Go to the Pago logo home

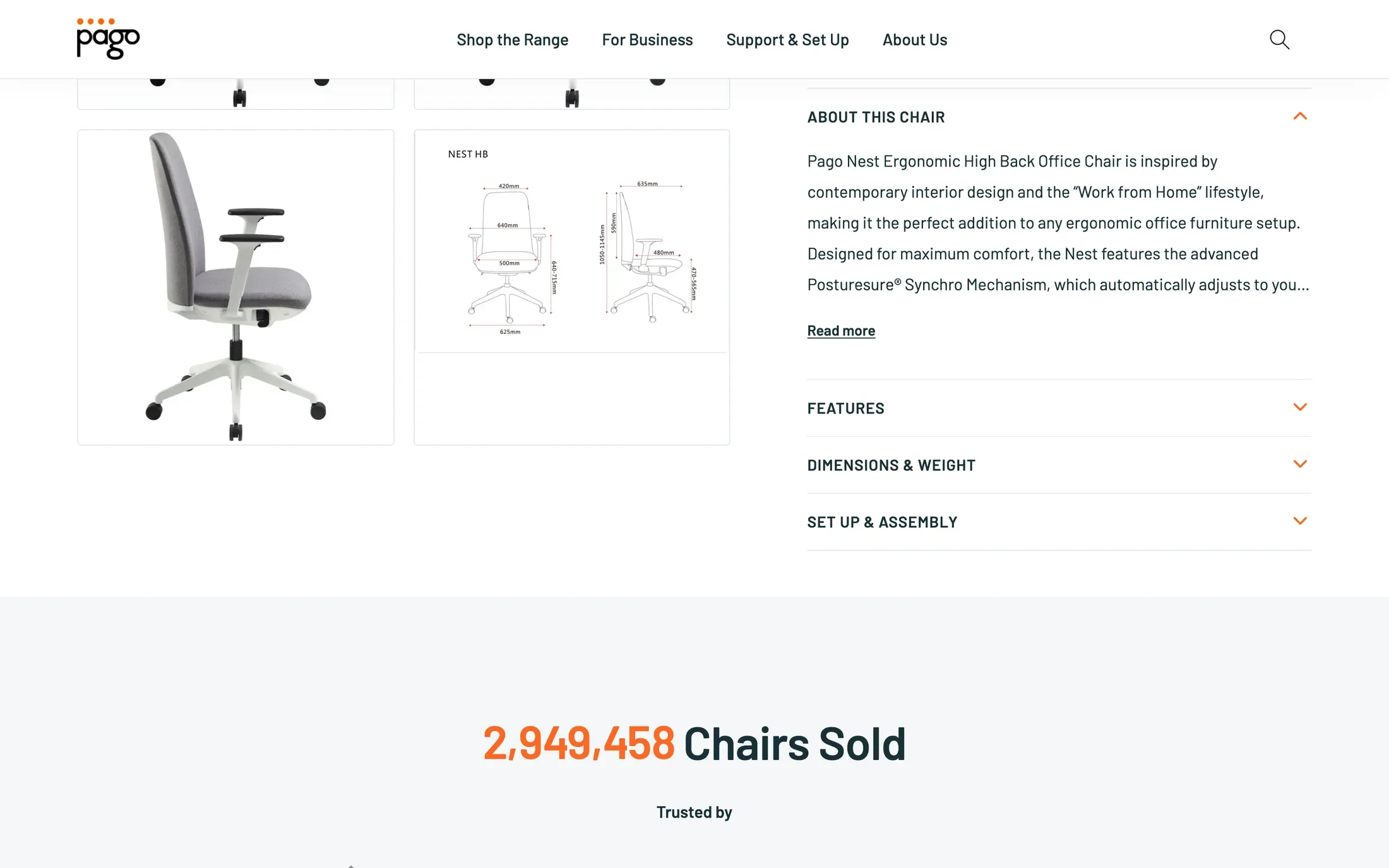[108, 39]
